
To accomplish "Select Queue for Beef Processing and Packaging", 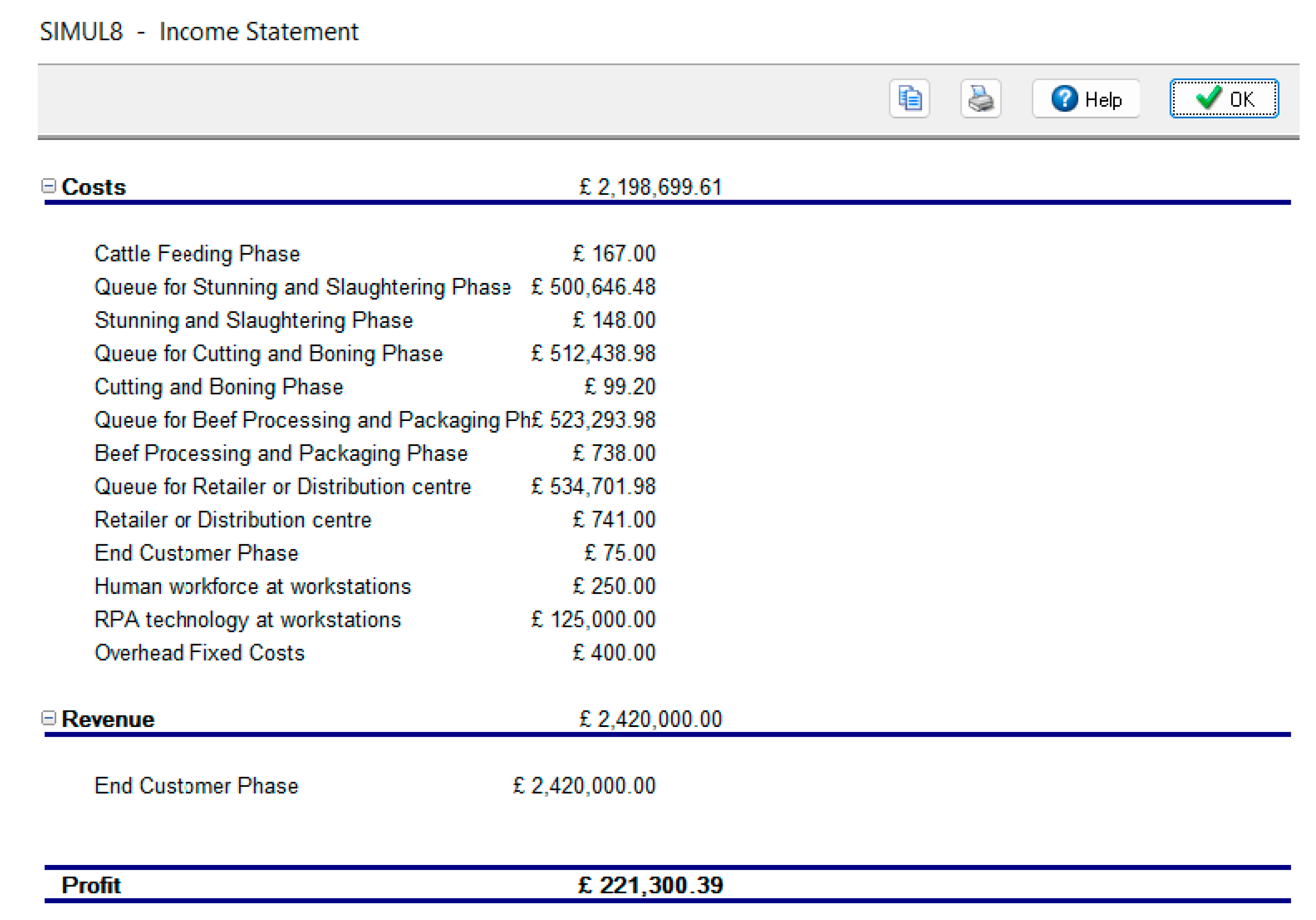I will [313, 420].
